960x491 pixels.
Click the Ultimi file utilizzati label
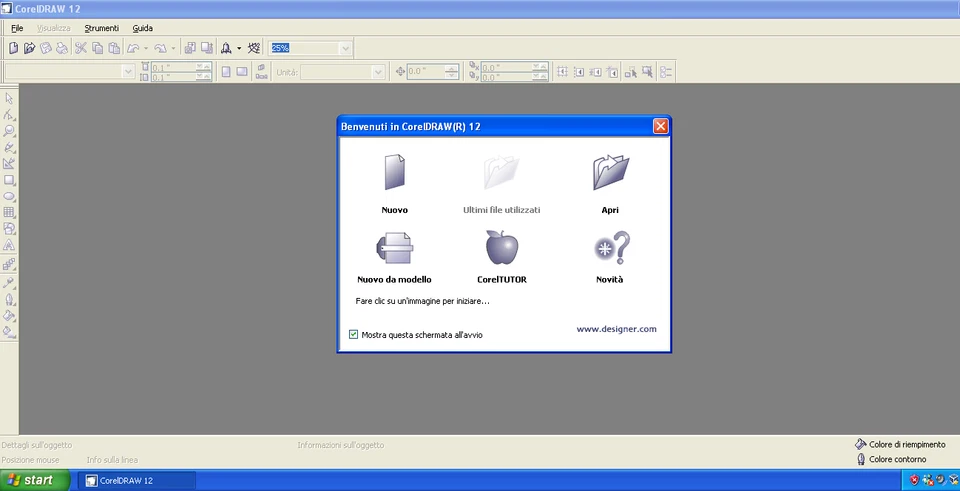pos(502,210)
